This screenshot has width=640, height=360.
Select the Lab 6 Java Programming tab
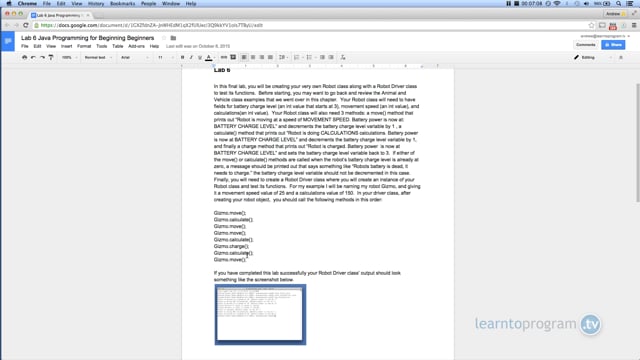pos(60,15)
